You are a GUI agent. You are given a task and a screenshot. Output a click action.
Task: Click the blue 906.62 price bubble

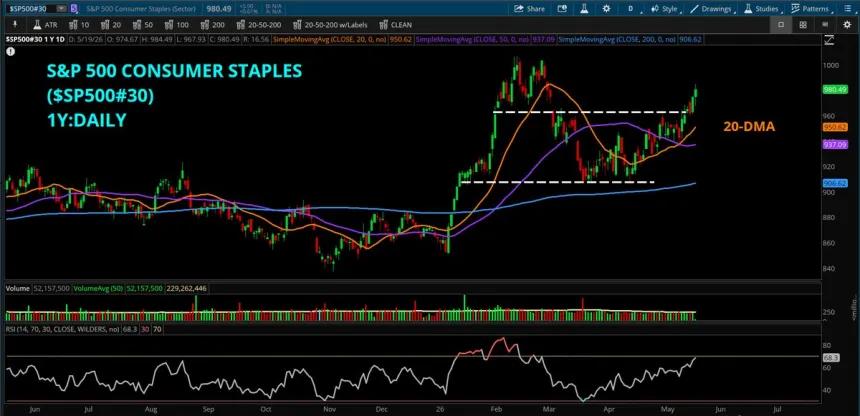click(x=835, y=183)
